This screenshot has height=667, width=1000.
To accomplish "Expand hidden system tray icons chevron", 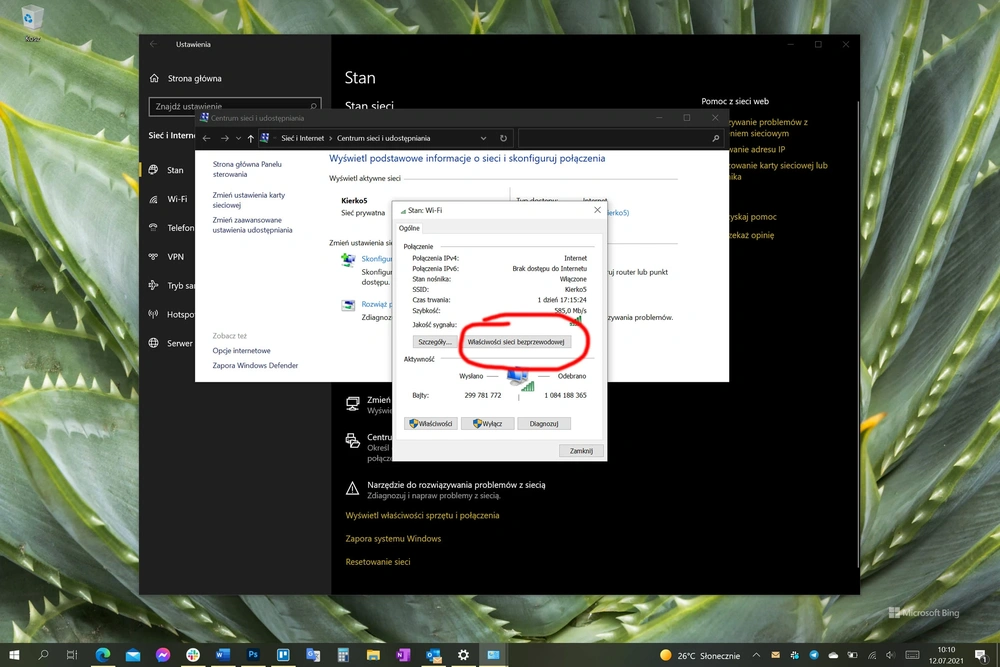I will click(x=756, y=655).
